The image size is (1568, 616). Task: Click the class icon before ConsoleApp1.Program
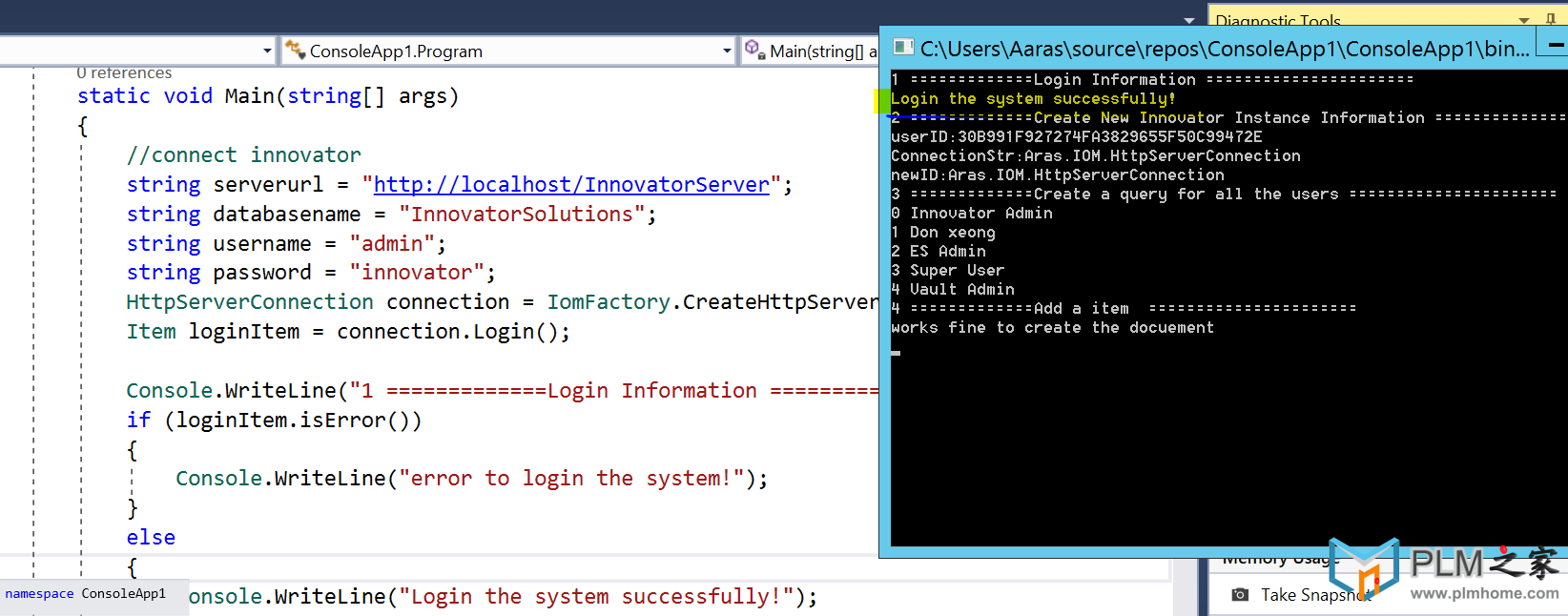pos(295,51)
